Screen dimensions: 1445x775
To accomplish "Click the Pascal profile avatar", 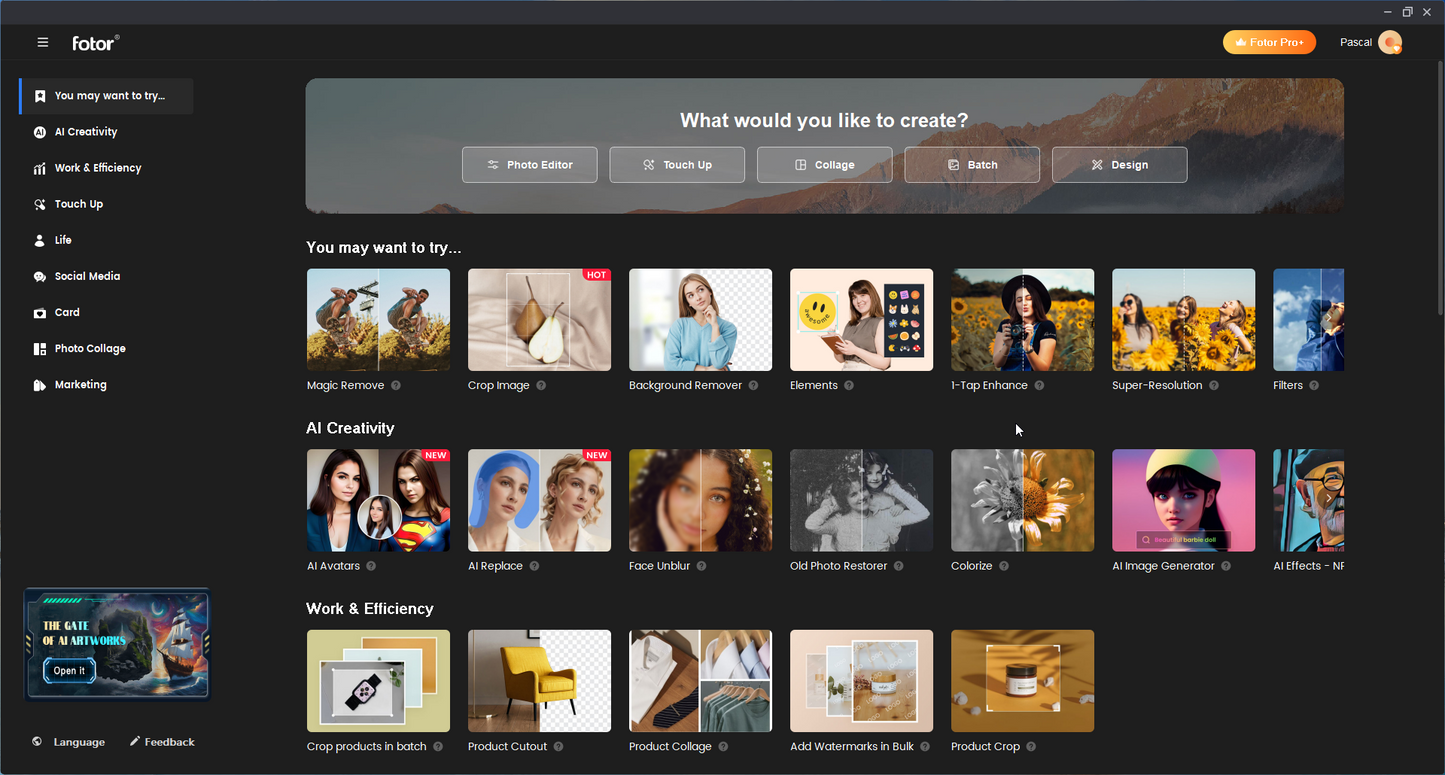I will pos(1389,43).
